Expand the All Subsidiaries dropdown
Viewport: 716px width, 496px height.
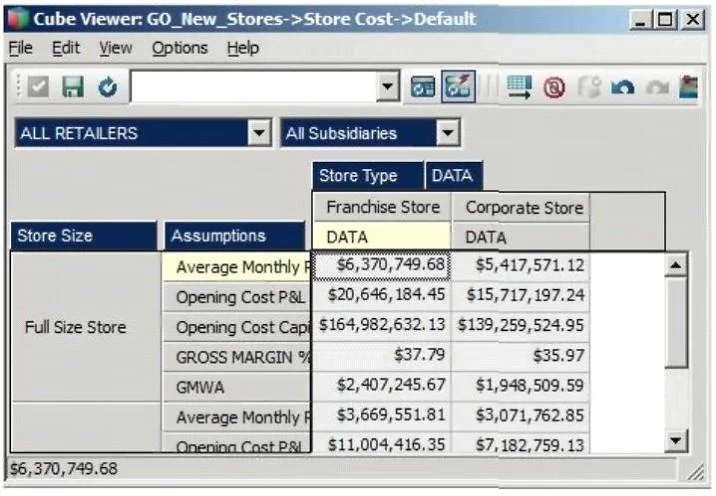click(x=448, y=133)
